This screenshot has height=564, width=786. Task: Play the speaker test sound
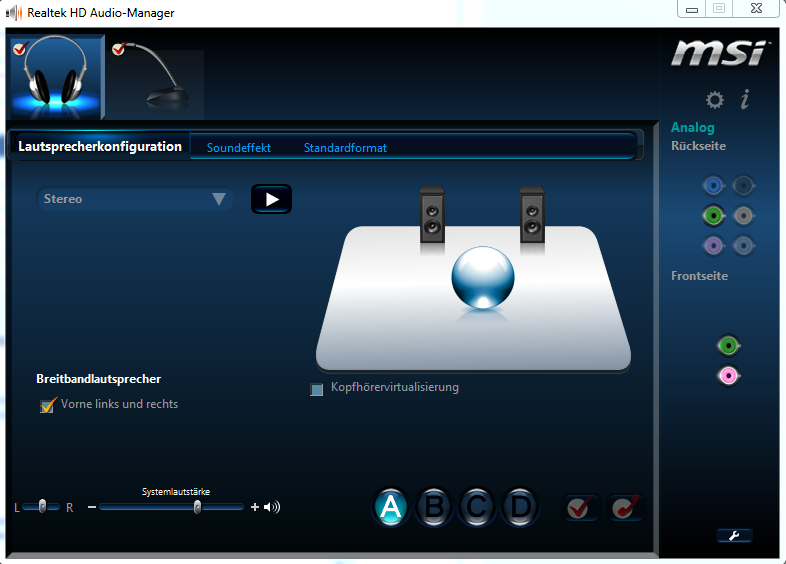271,199
